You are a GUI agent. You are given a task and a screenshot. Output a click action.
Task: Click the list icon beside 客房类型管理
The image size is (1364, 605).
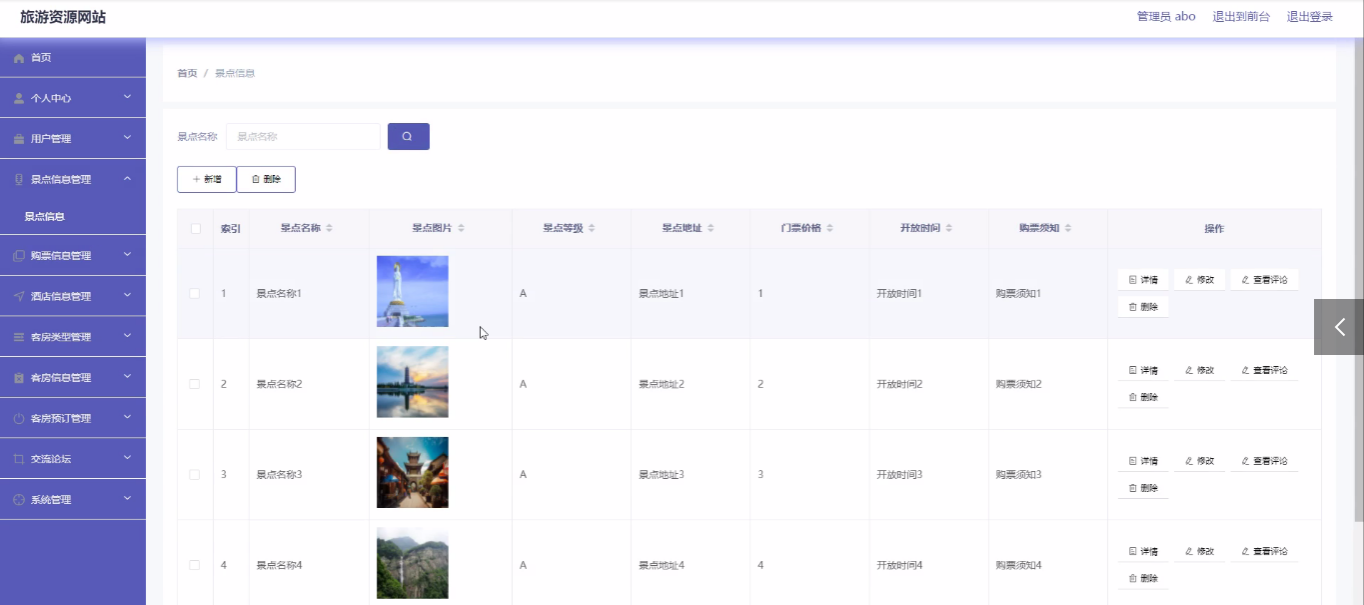tap(19, 337)
